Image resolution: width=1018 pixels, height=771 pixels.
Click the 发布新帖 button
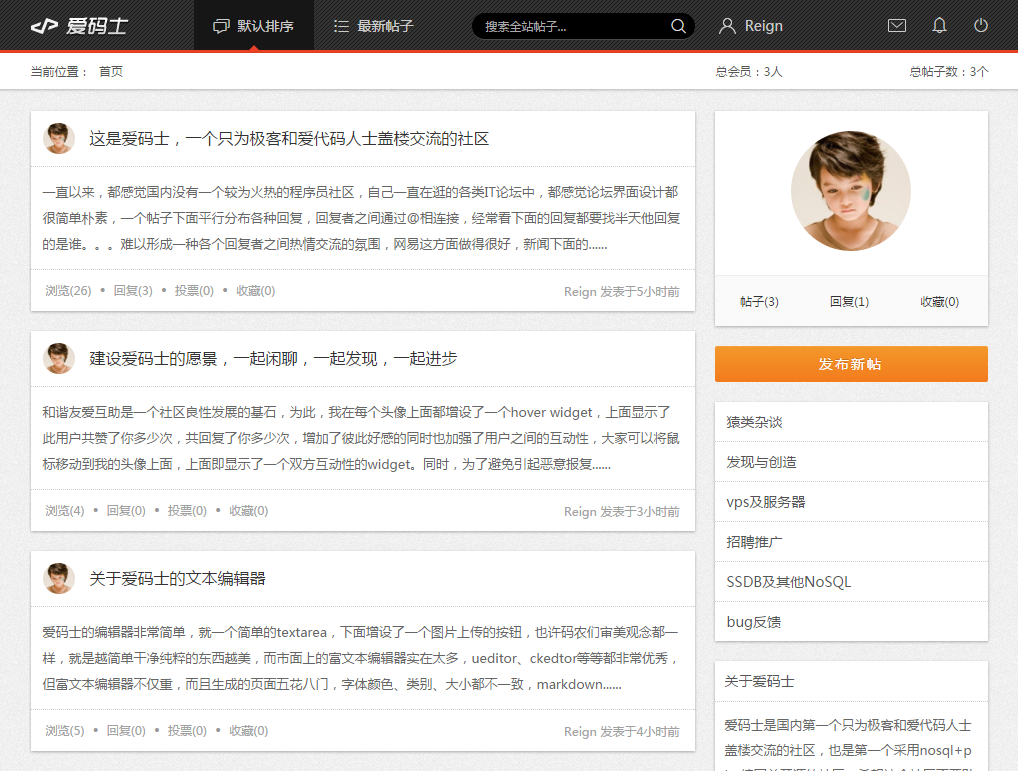[851, 364]
